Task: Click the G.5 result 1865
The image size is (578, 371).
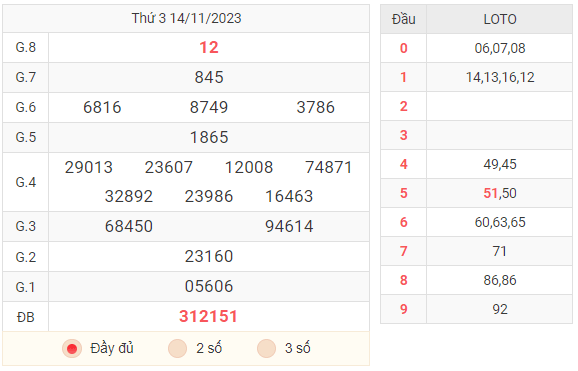Action: 209,138
